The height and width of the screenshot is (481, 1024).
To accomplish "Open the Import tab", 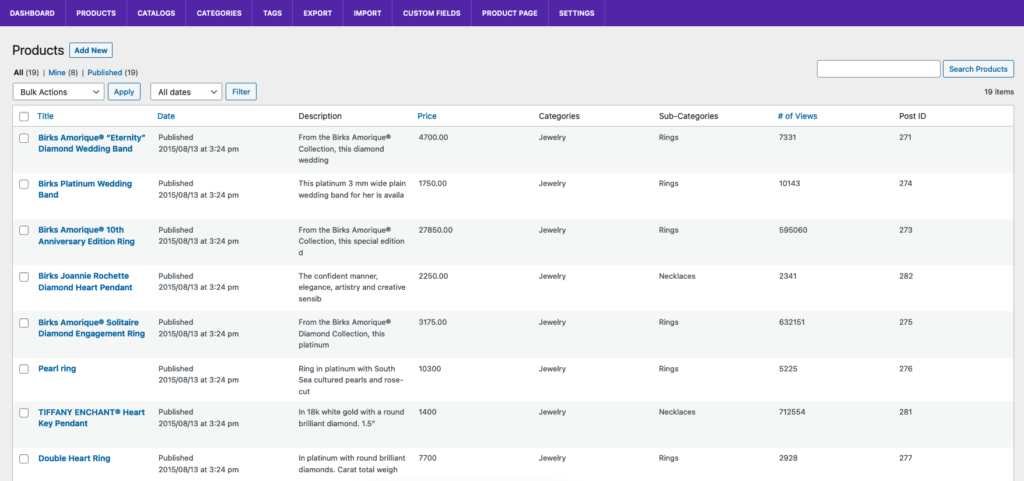I will click(367, 13).
